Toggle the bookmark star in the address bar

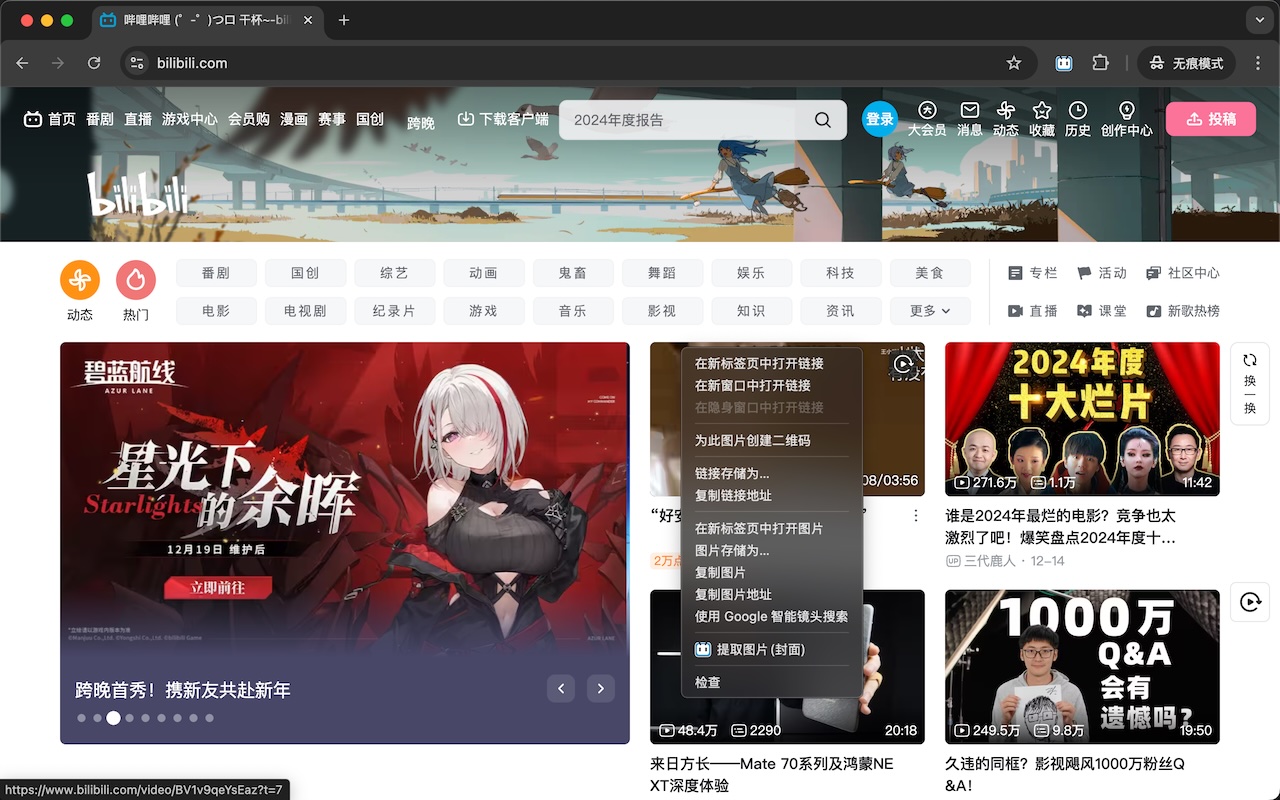pyautogui.click(x=1014, y=62)
